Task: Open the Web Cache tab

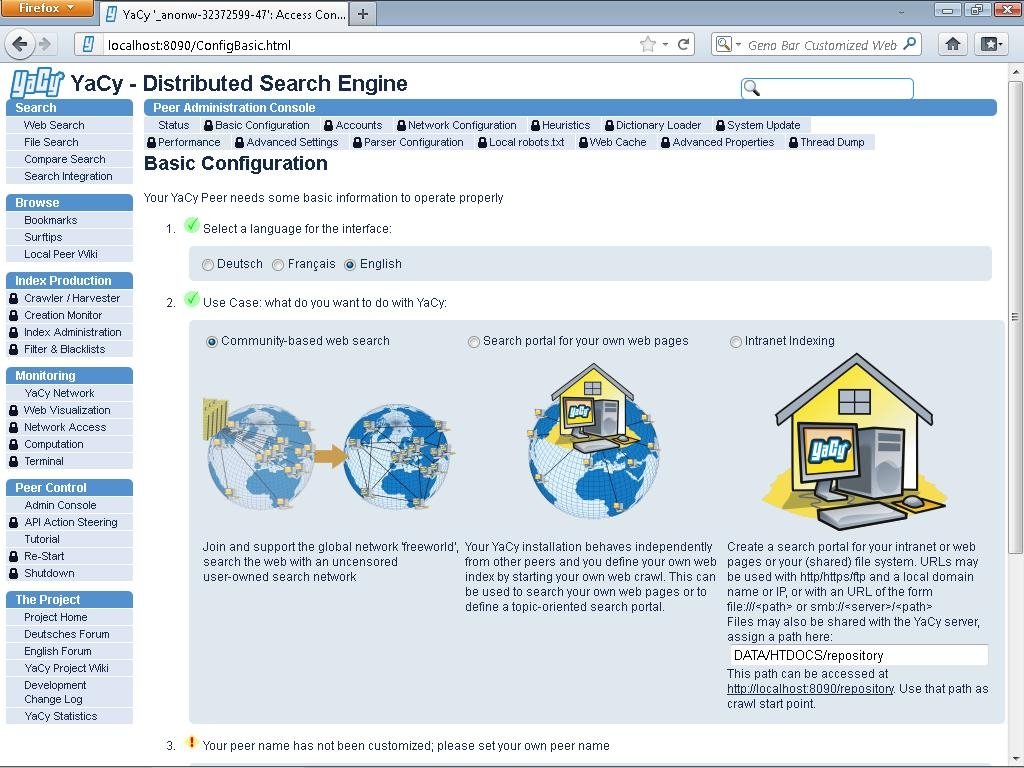Action: click(618, 142)
